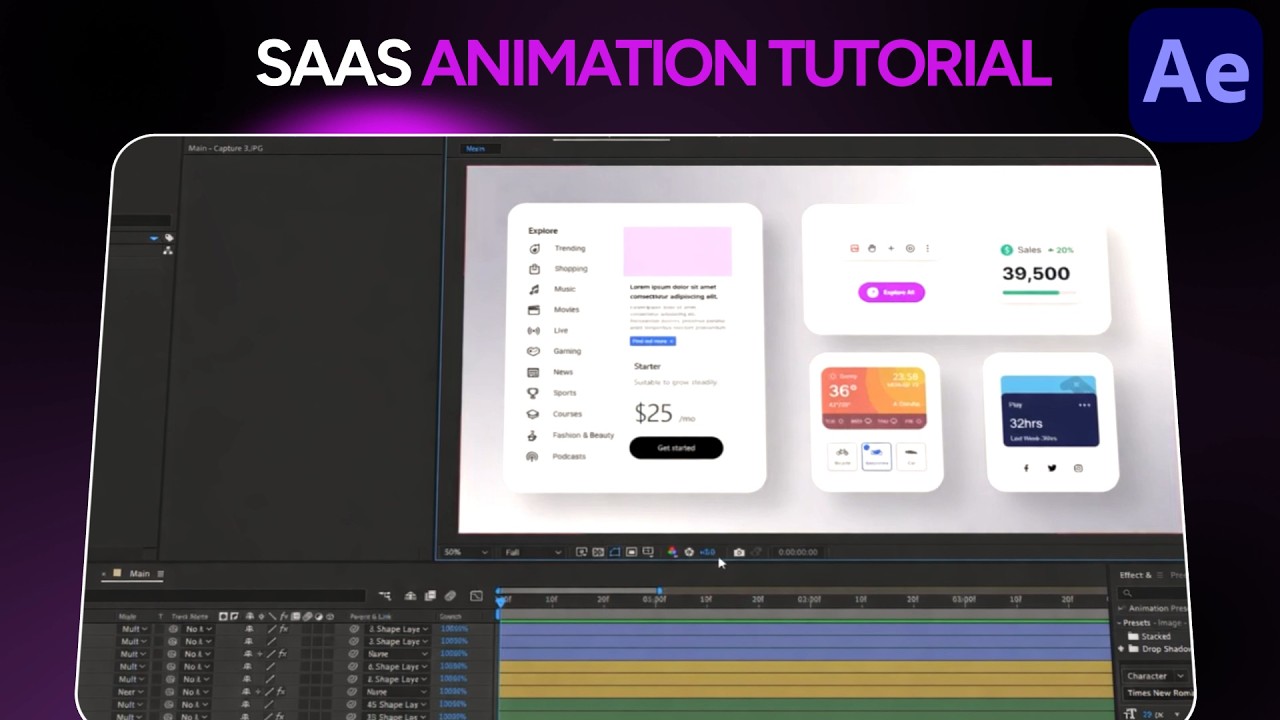
Task: Select the Main composition viewer tab
Action: (475, 149)
